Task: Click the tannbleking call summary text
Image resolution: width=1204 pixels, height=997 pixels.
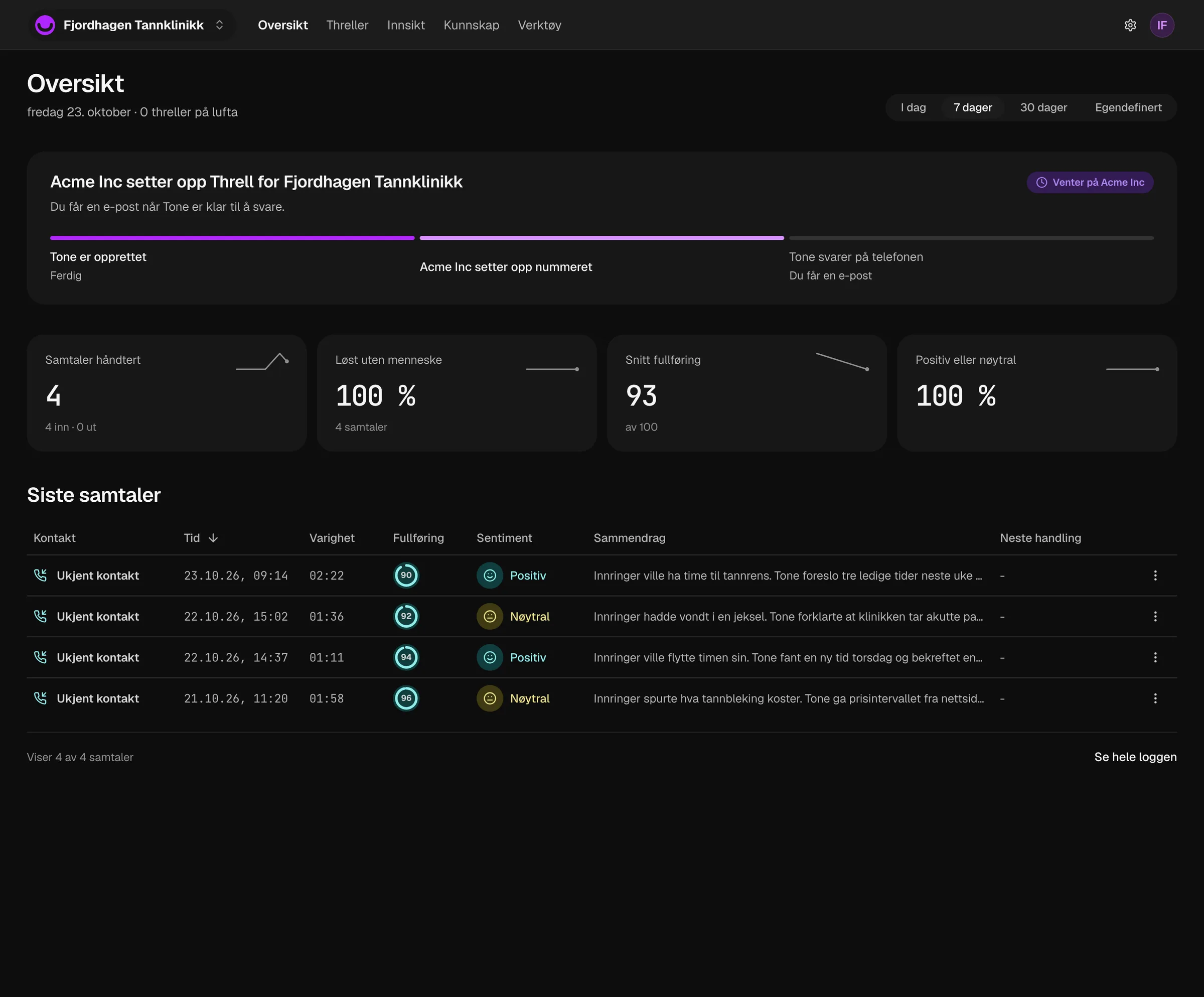Action: pyautogui.click(x=788, y=698)
